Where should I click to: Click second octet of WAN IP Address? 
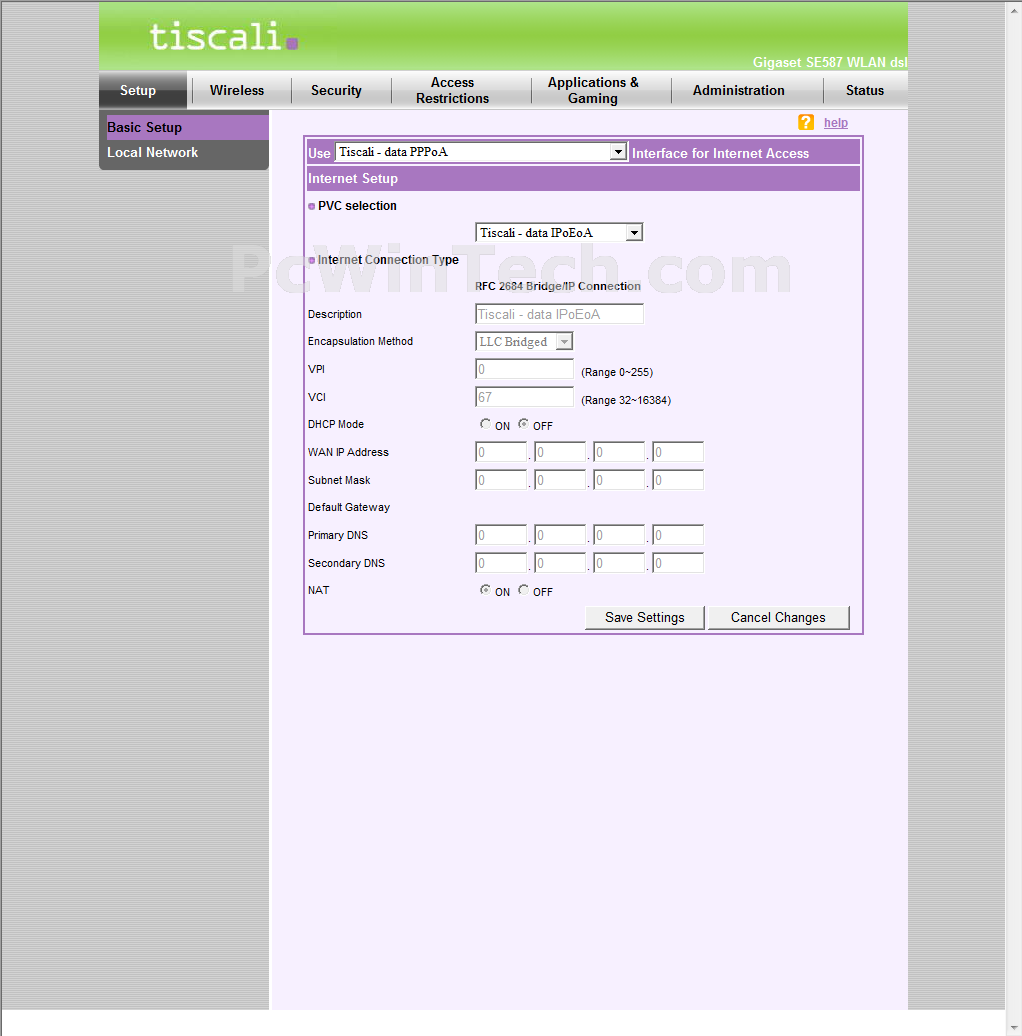[560, 452]
